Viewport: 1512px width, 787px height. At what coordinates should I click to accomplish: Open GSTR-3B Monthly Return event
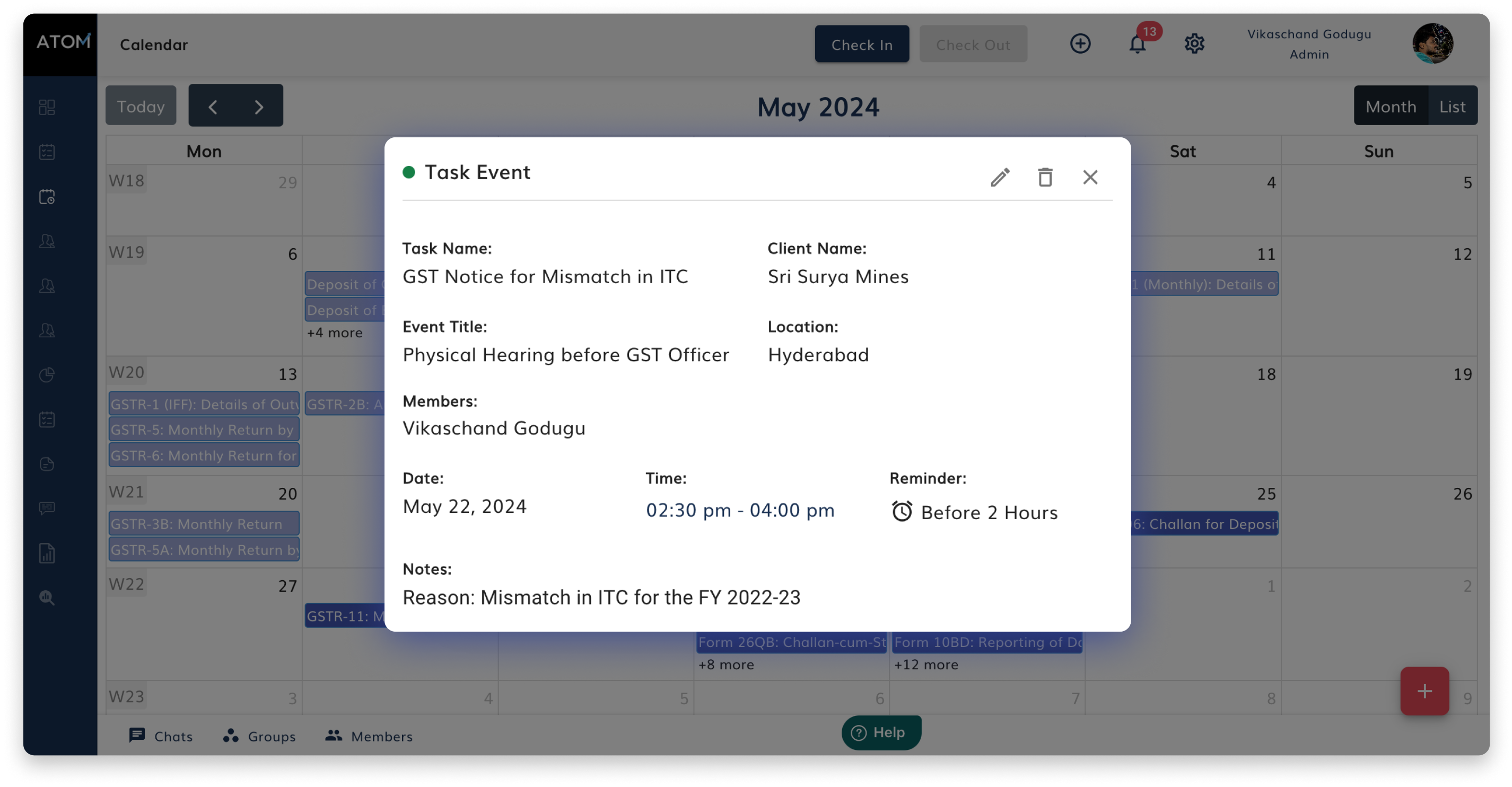click(x=204, y=524)
